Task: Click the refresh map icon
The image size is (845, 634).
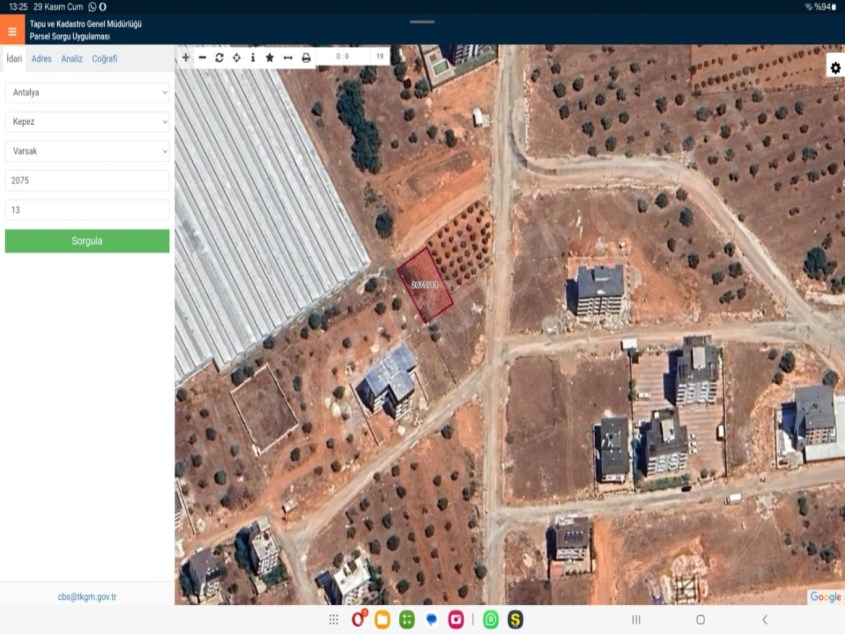Action: 219,58
